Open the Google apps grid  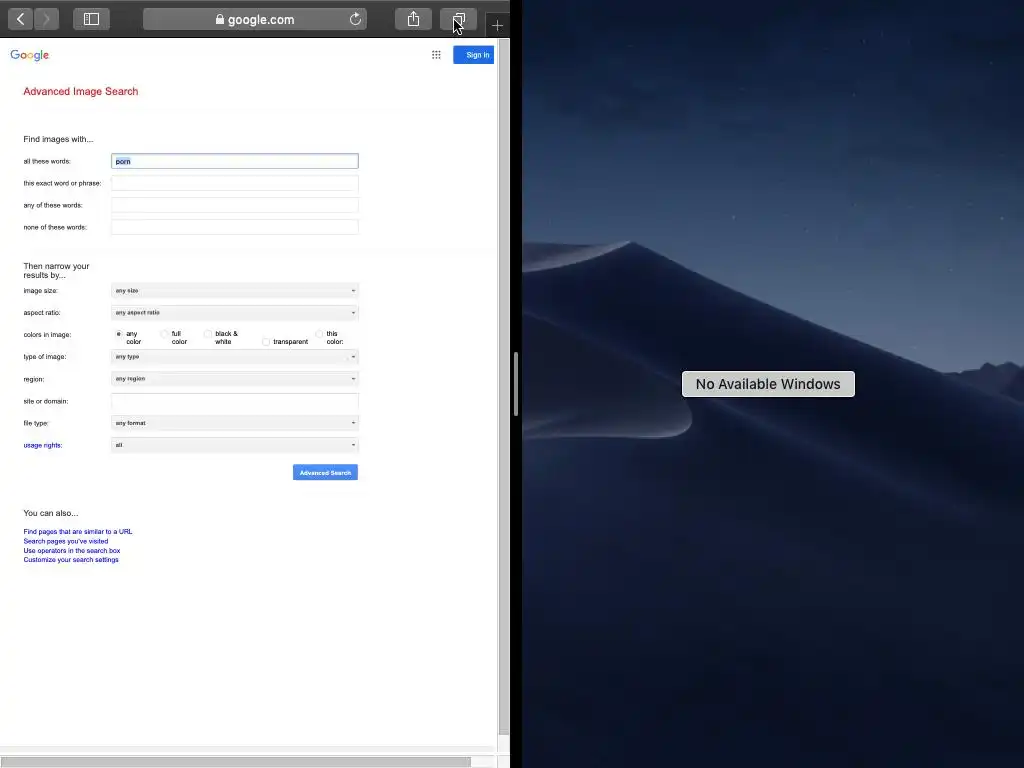point(436,55)
